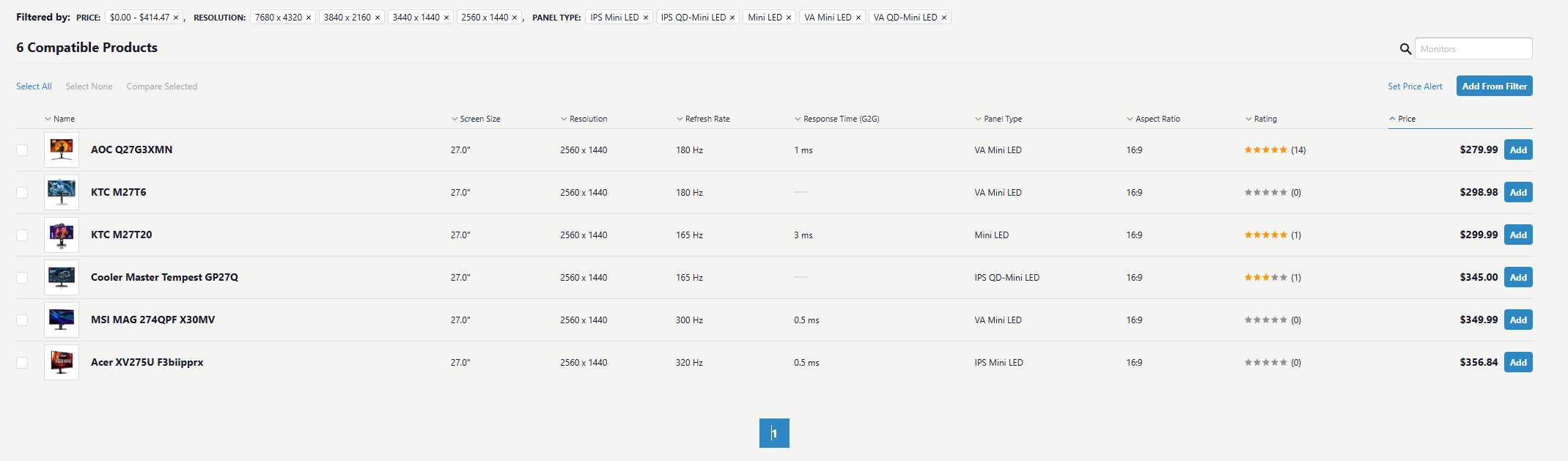Remove the 2560 x 1440 resolution filter chip
Viewport: 1568px width, 461px height.
515,18
